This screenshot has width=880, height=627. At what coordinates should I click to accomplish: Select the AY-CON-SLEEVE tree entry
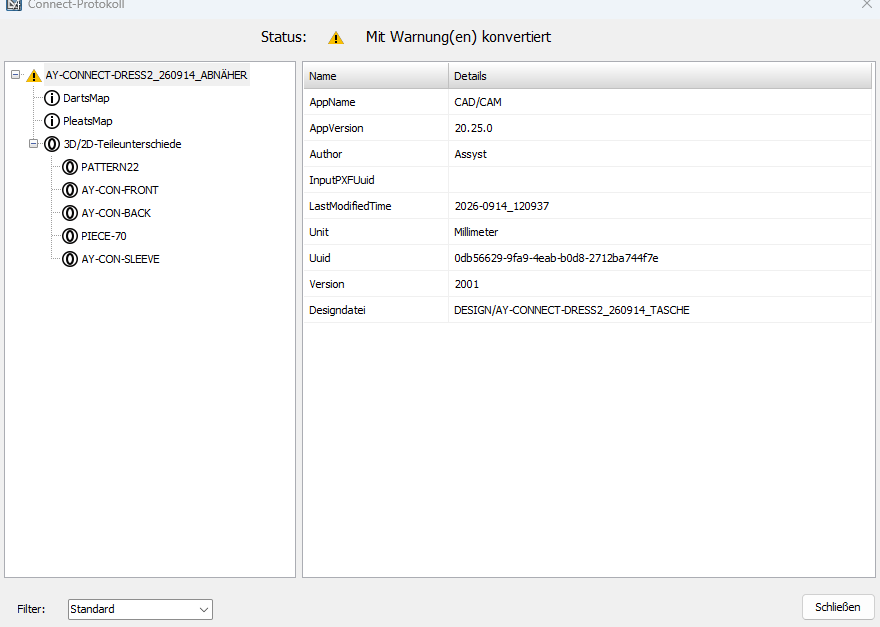120,259
